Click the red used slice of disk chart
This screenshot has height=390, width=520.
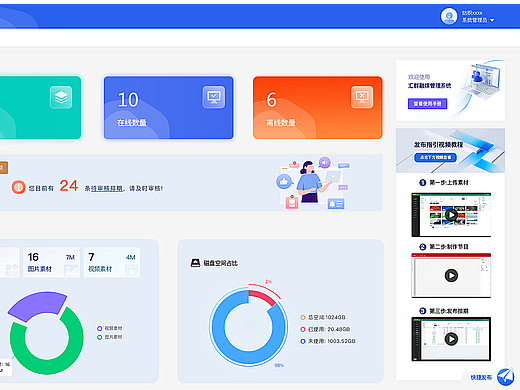pos(263,296)
